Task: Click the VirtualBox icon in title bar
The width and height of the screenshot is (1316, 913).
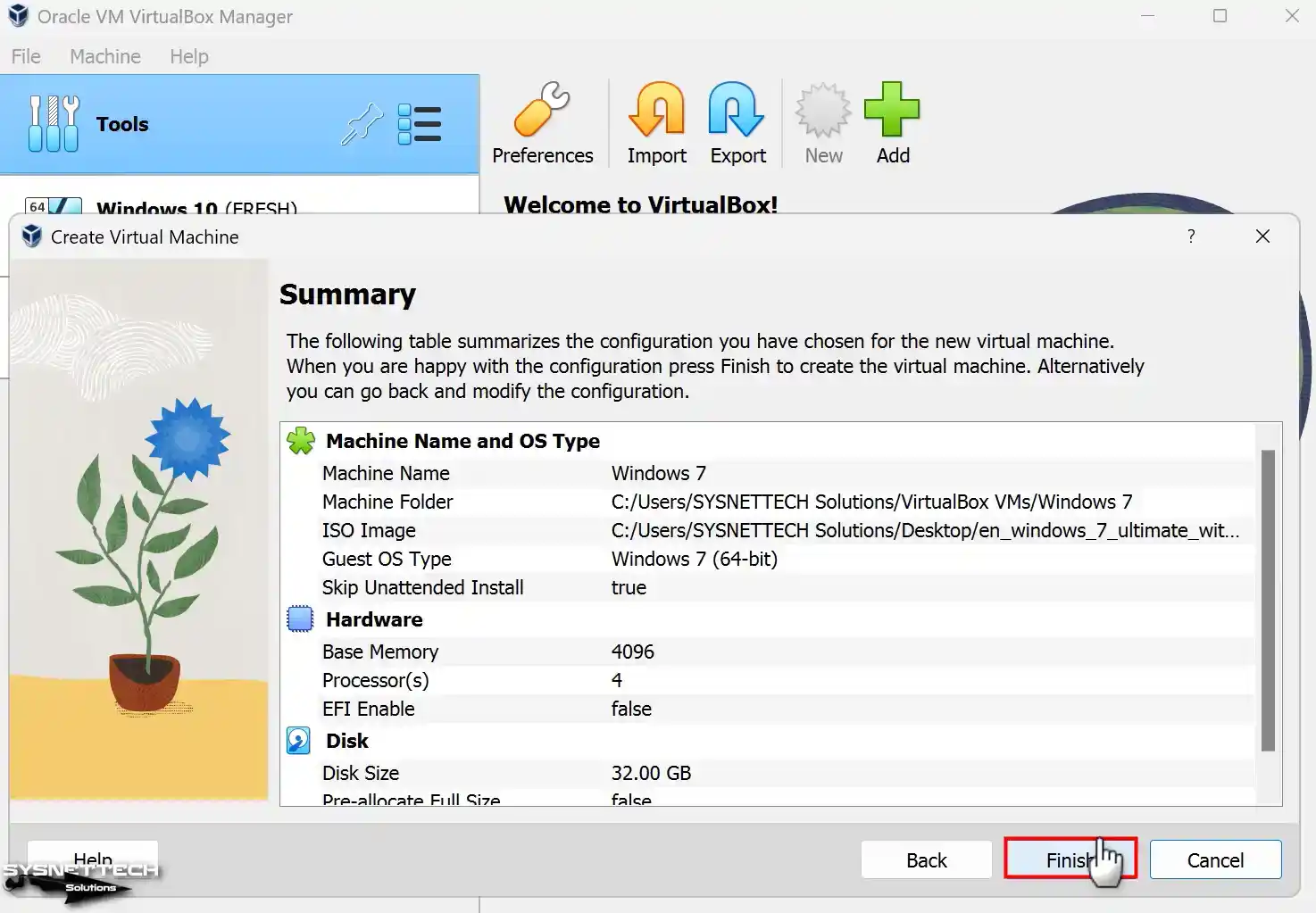Action: tap(18, 16)
